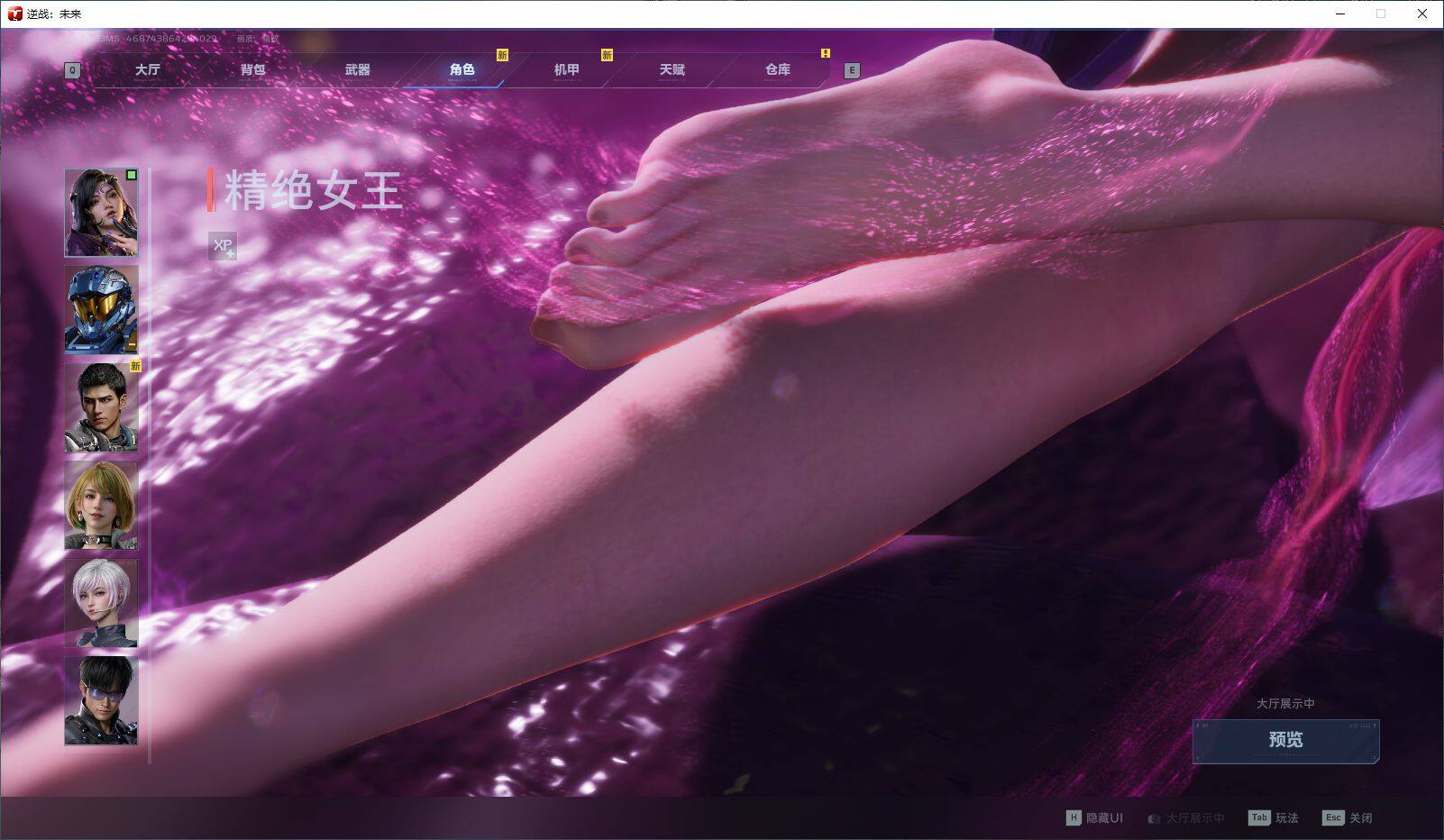Select the dark-haired queen character portrait
The width and height of the screenshot is (1444, 840).
click(101, 213)
